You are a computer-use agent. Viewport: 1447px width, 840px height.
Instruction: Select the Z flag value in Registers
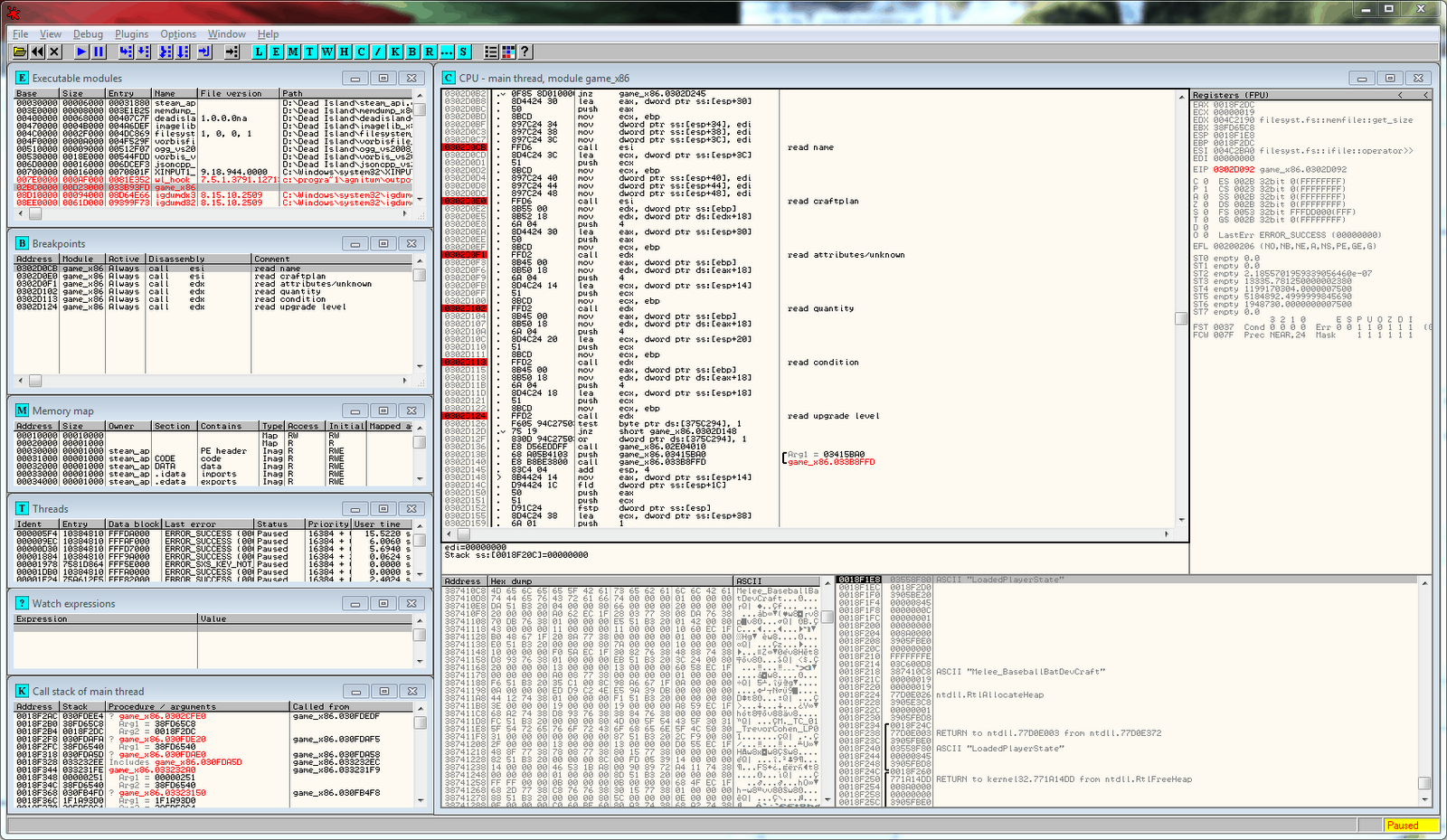[x=1206, y=204]
